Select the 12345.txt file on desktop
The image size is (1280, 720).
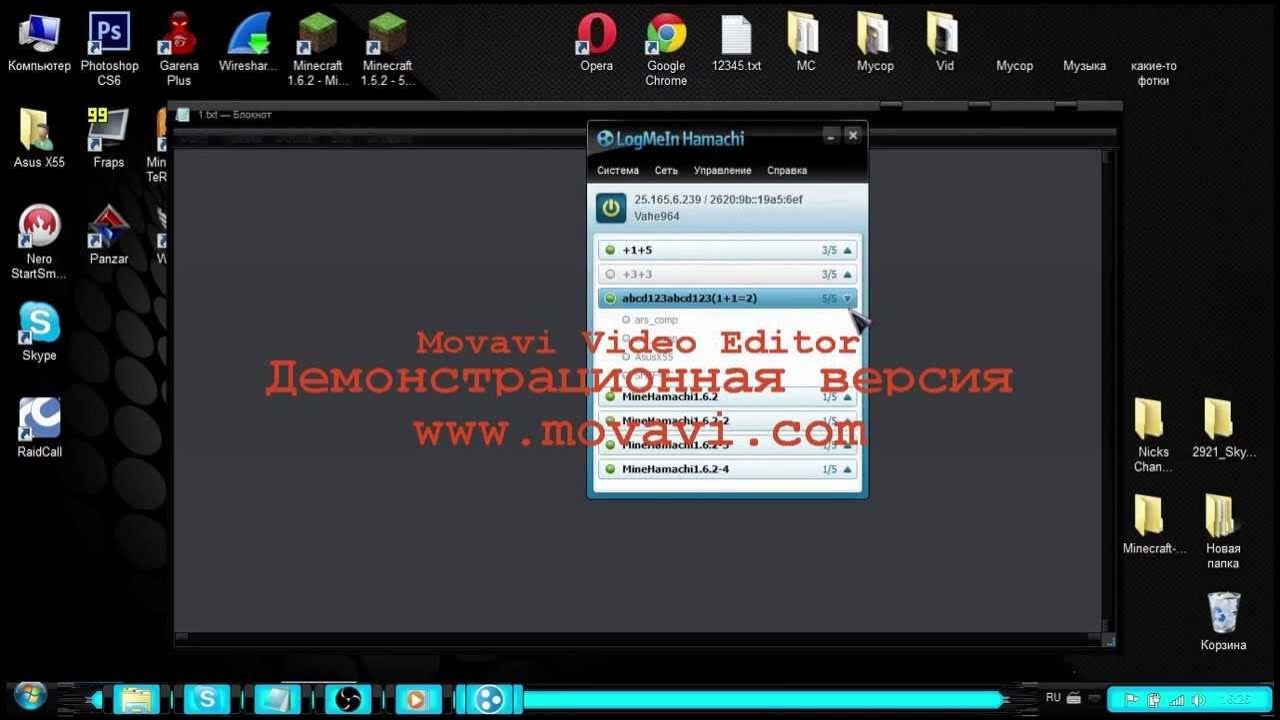pyautogui.click(x=736, y=44)
